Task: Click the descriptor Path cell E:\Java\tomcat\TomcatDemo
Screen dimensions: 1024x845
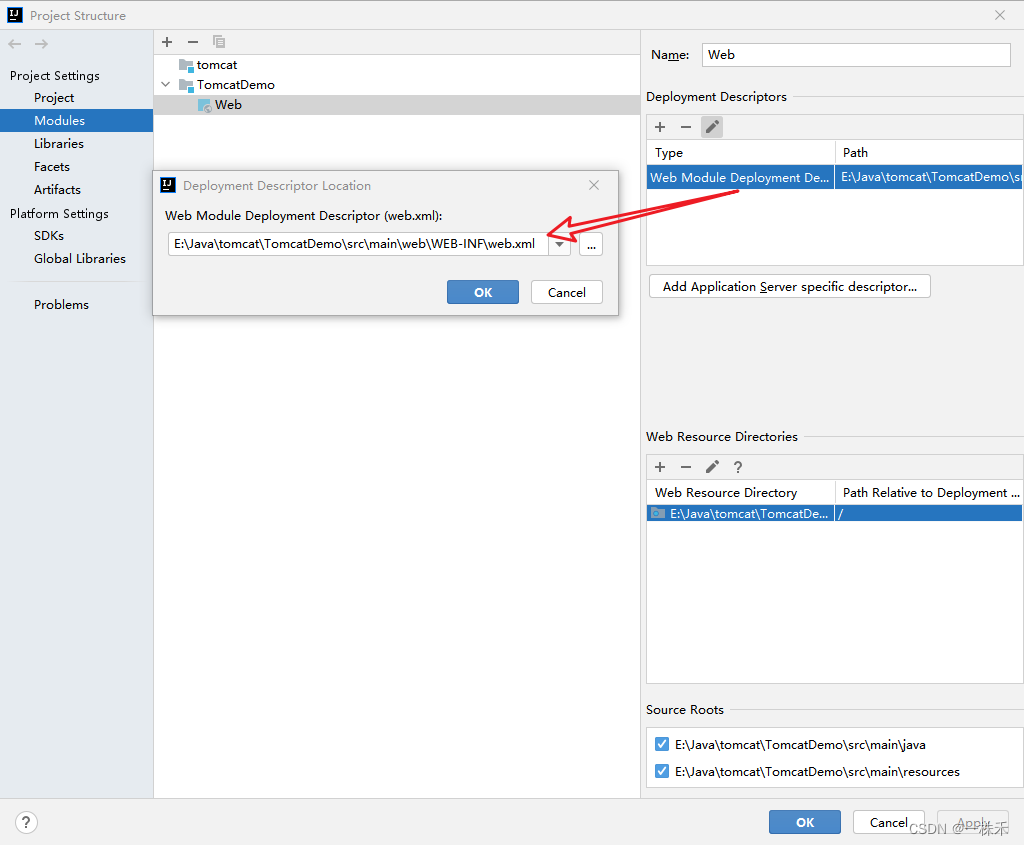Action: pyautogui.click(x=929, y=177)
